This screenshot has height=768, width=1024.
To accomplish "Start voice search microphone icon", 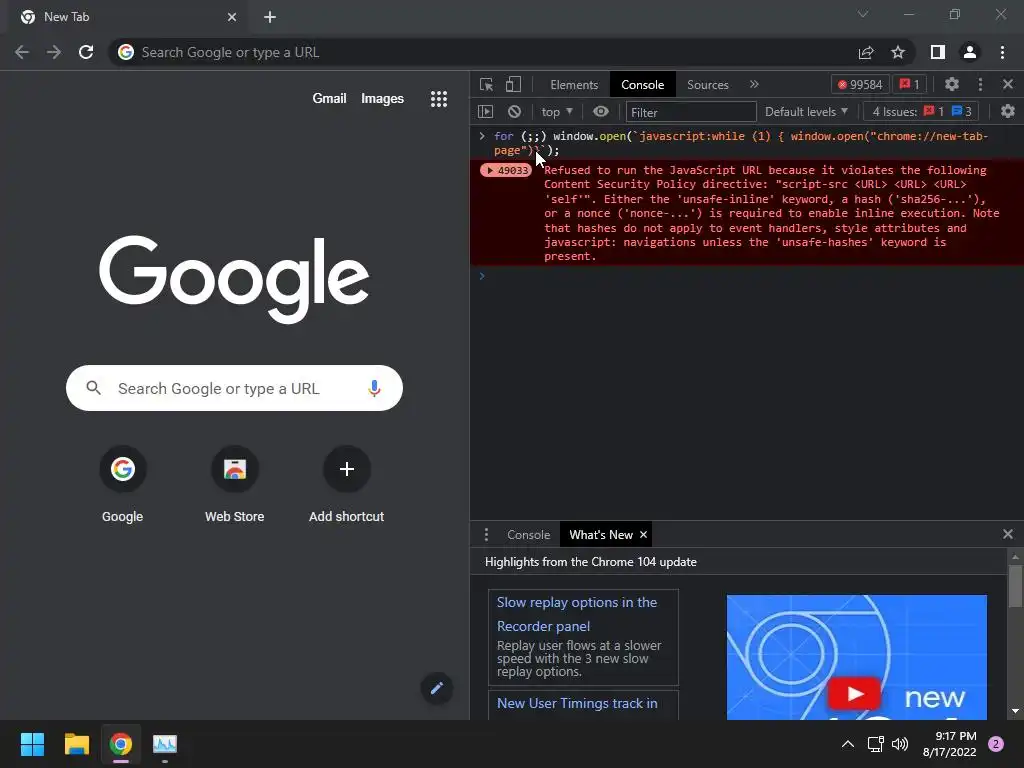I will 374,389.
